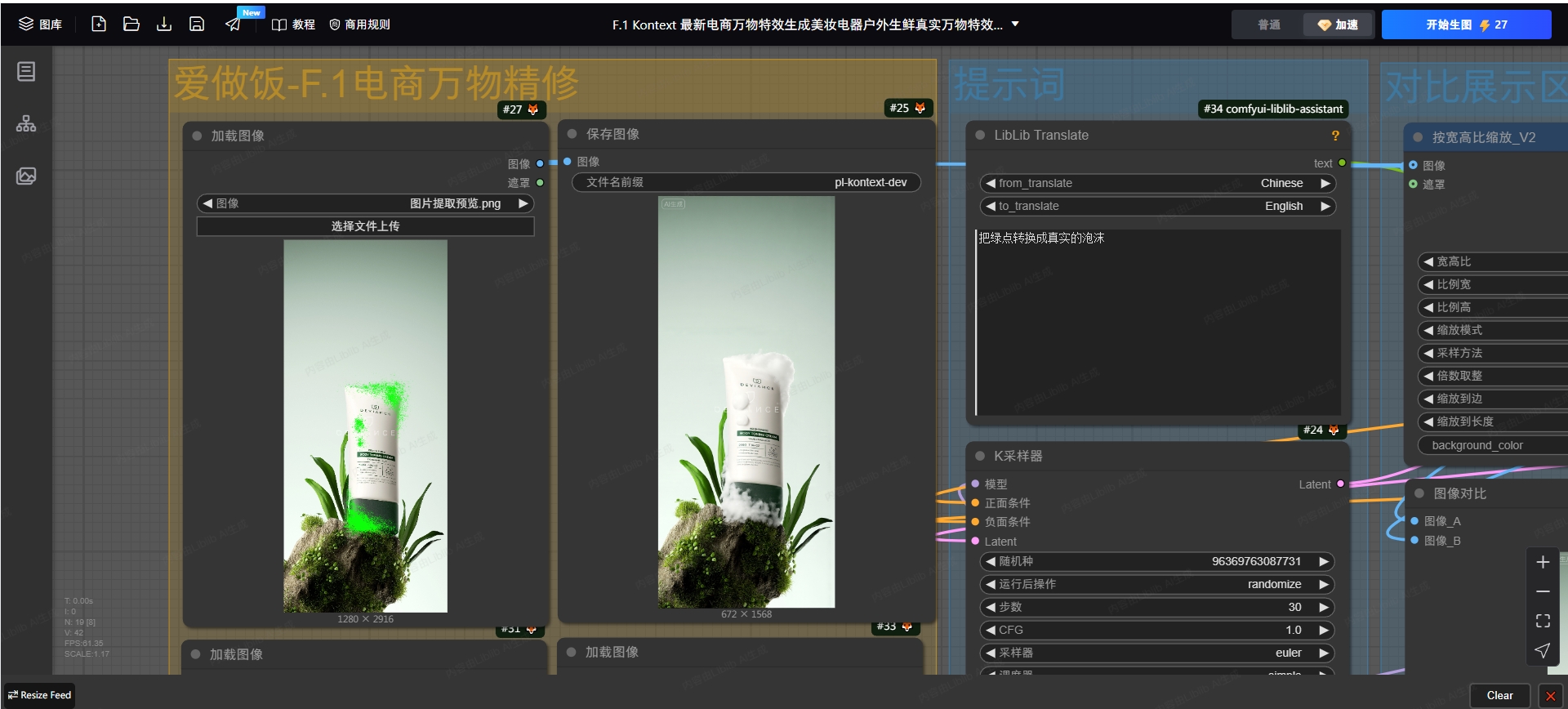Click the 随机种 seed value field
The image size is (1568, 709).
1157,561
